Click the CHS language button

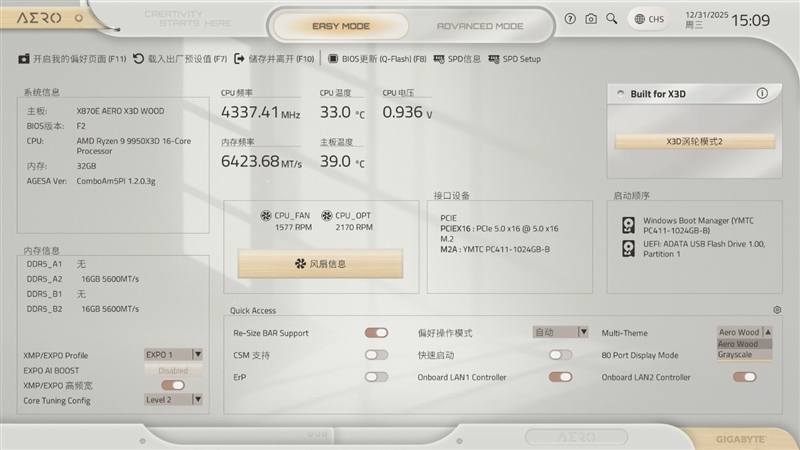coord(649,19)
